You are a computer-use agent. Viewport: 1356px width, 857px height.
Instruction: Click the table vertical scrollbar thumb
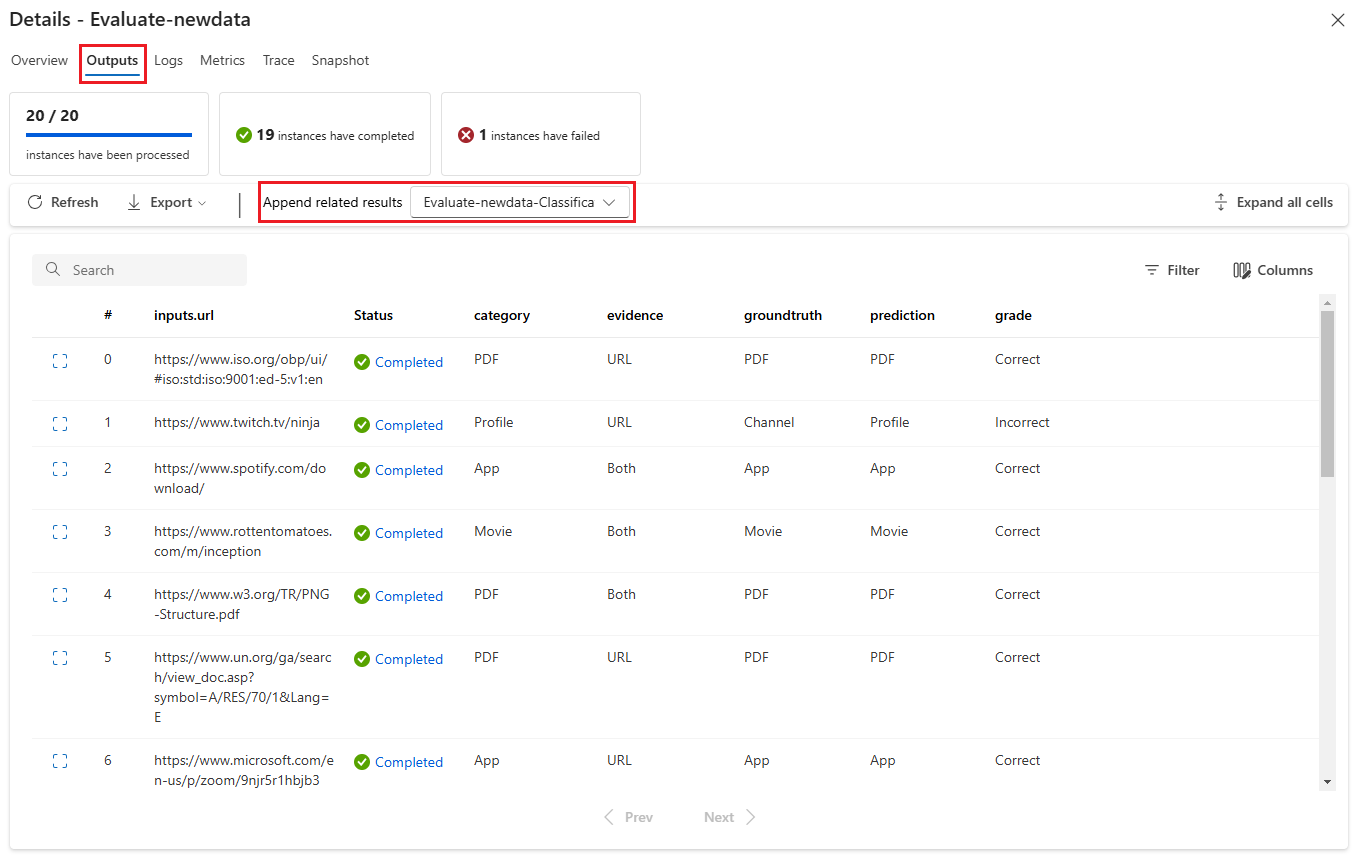(1327, 393)
